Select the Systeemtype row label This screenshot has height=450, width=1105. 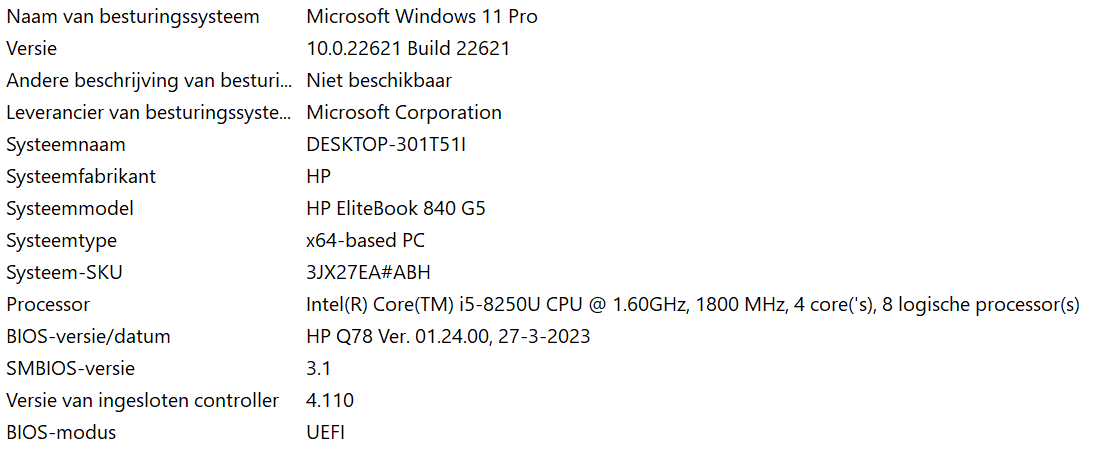(x=61, y=241)
